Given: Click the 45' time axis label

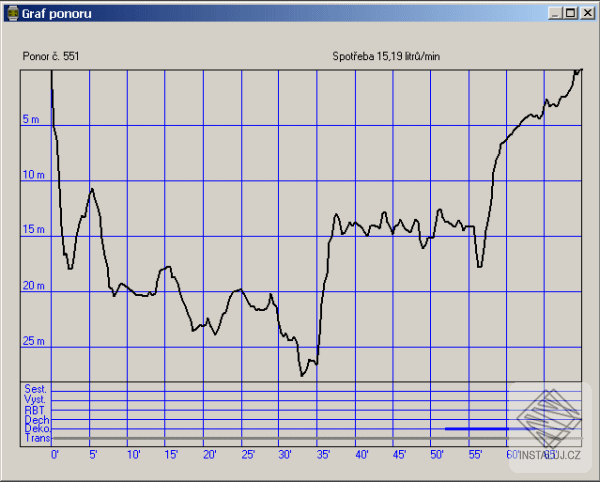Looking at the screenshot, I should tap(399, 454).
